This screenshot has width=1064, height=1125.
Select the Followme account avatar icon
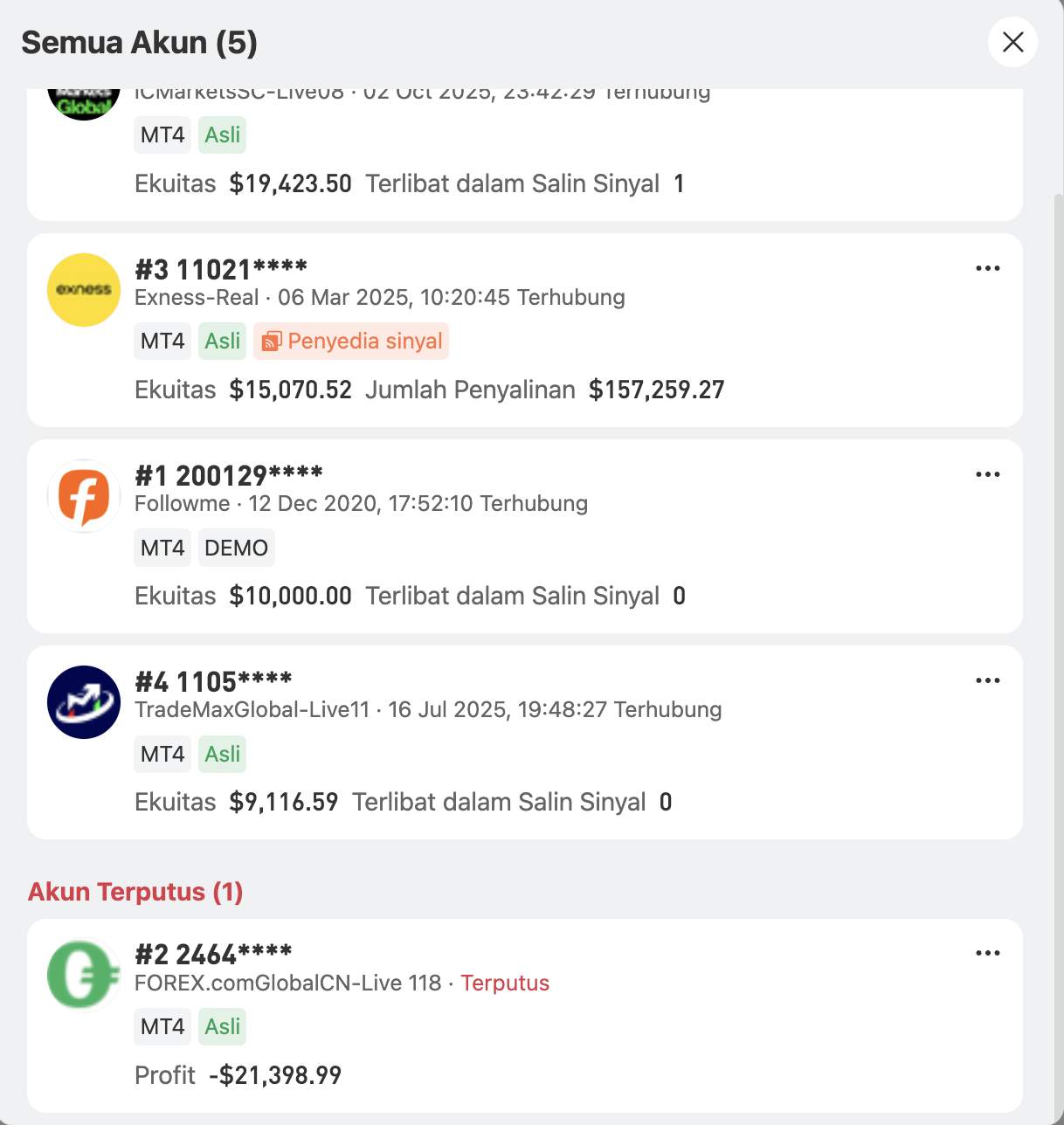(x=83, y=495)
